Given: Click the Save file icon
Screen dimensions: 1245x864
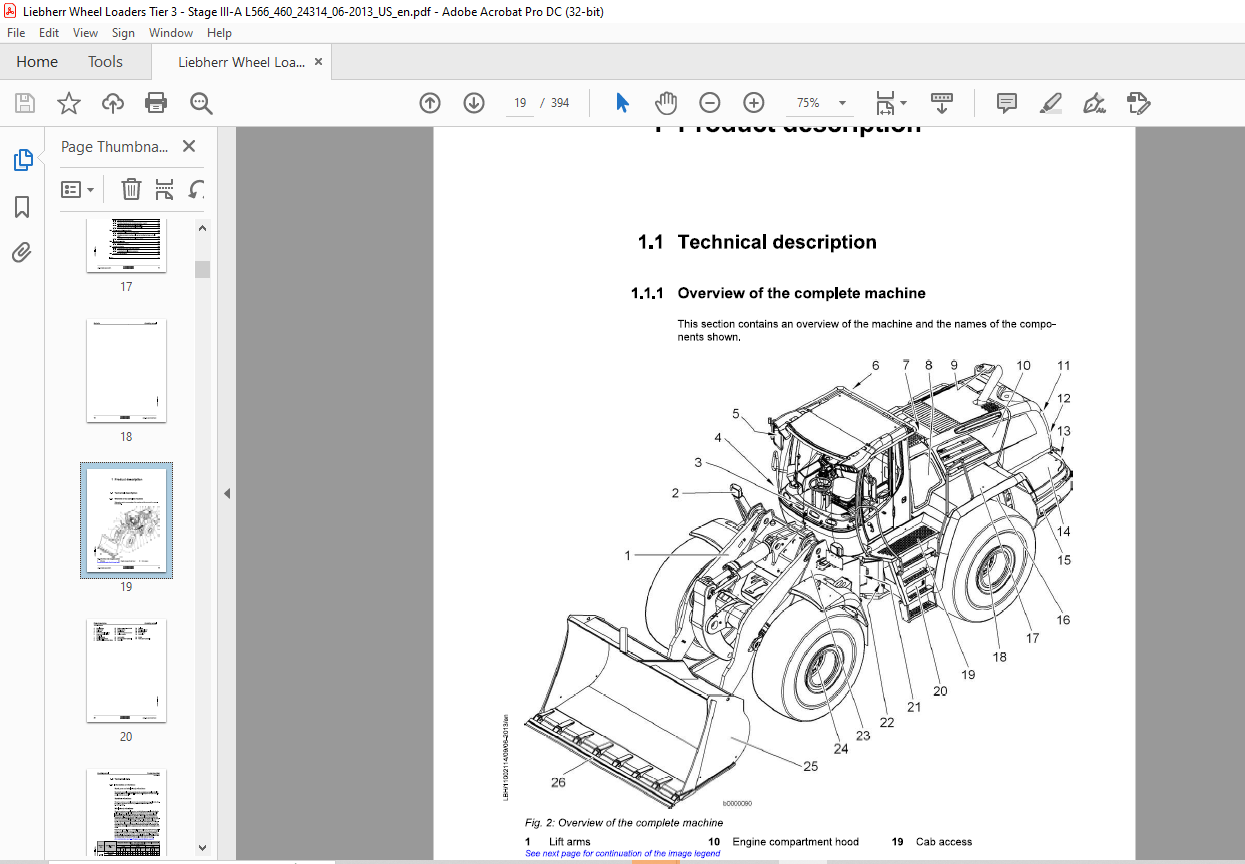Looking at the screenshot, I should [25, 103].
